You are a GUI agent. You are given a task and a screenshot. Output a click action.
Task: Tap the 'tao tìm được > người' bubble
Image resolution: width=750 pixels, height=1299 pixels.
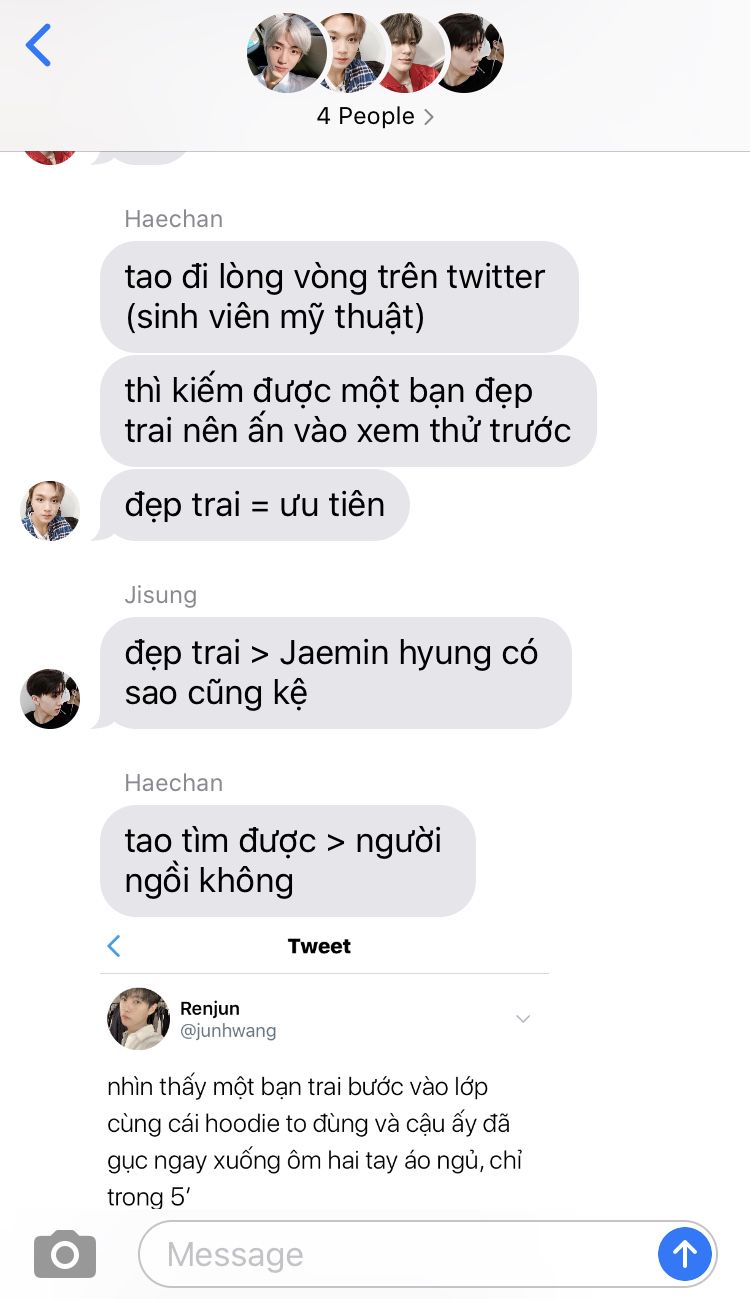click(x=288, y=861)
